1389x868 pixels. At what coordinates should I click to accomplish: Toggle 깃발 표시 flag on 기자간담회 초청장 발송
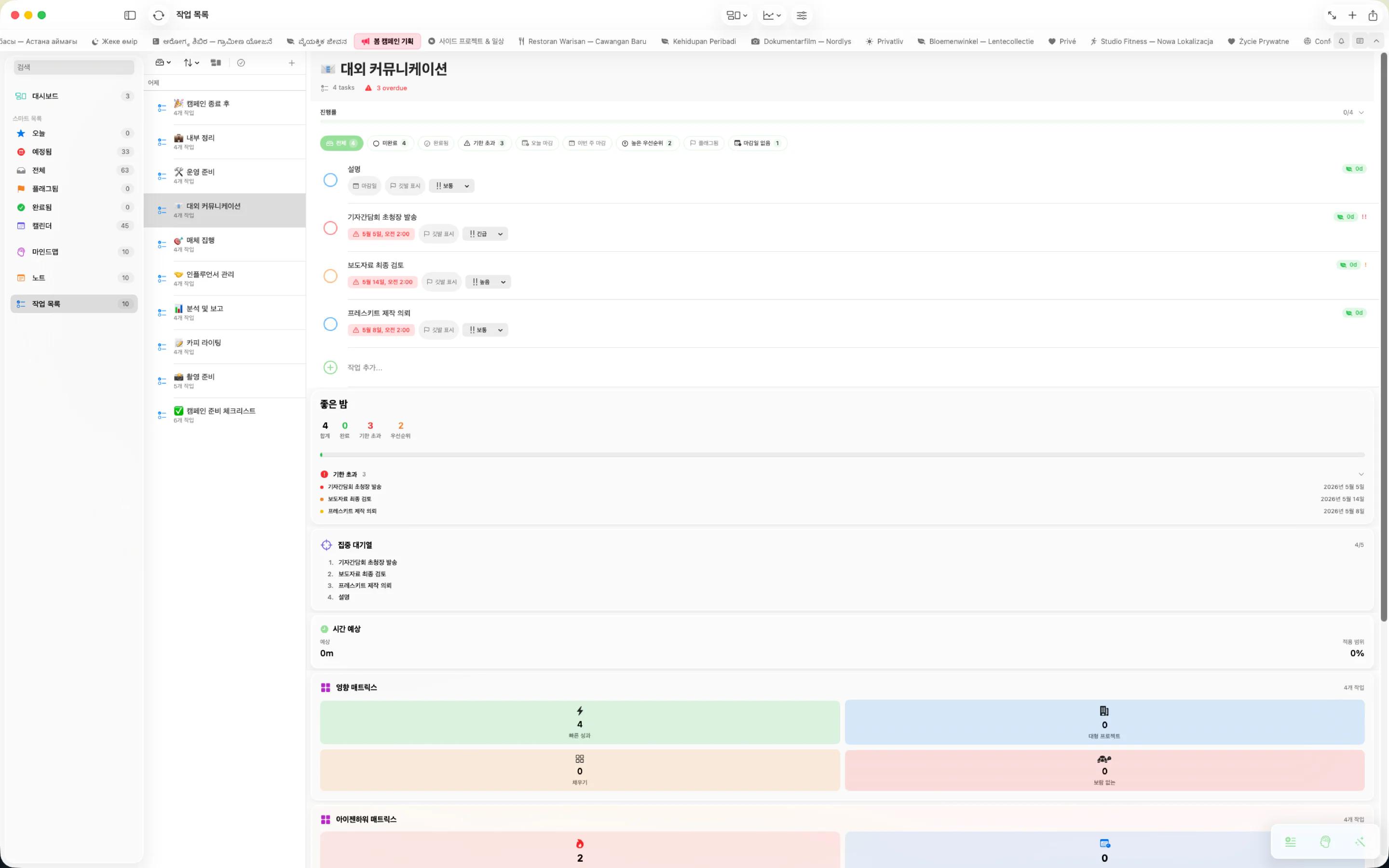[438, 234]
